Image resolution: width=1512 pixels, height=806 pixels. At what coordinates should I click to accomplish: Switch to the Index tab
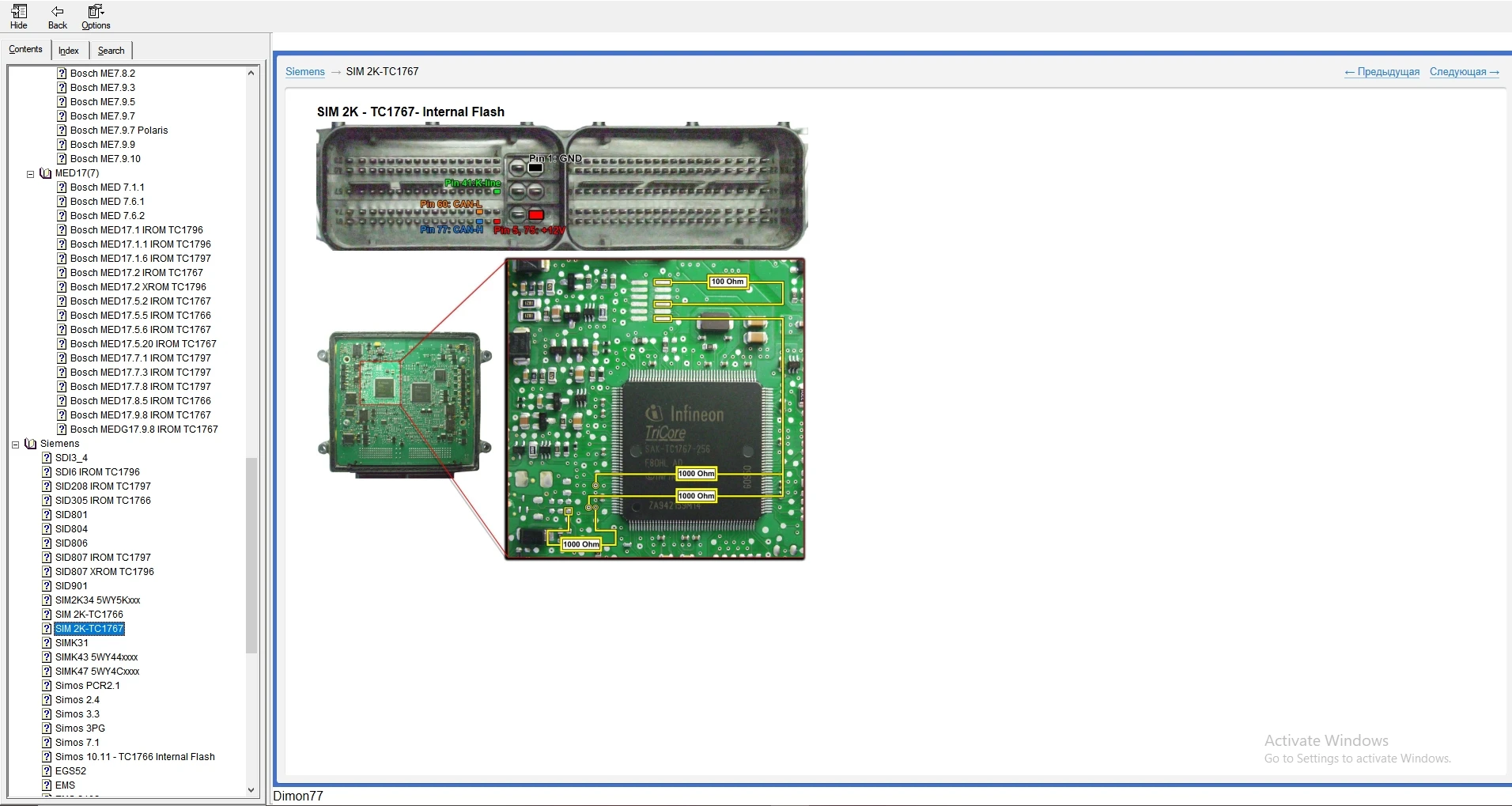[x=69, y=51]
